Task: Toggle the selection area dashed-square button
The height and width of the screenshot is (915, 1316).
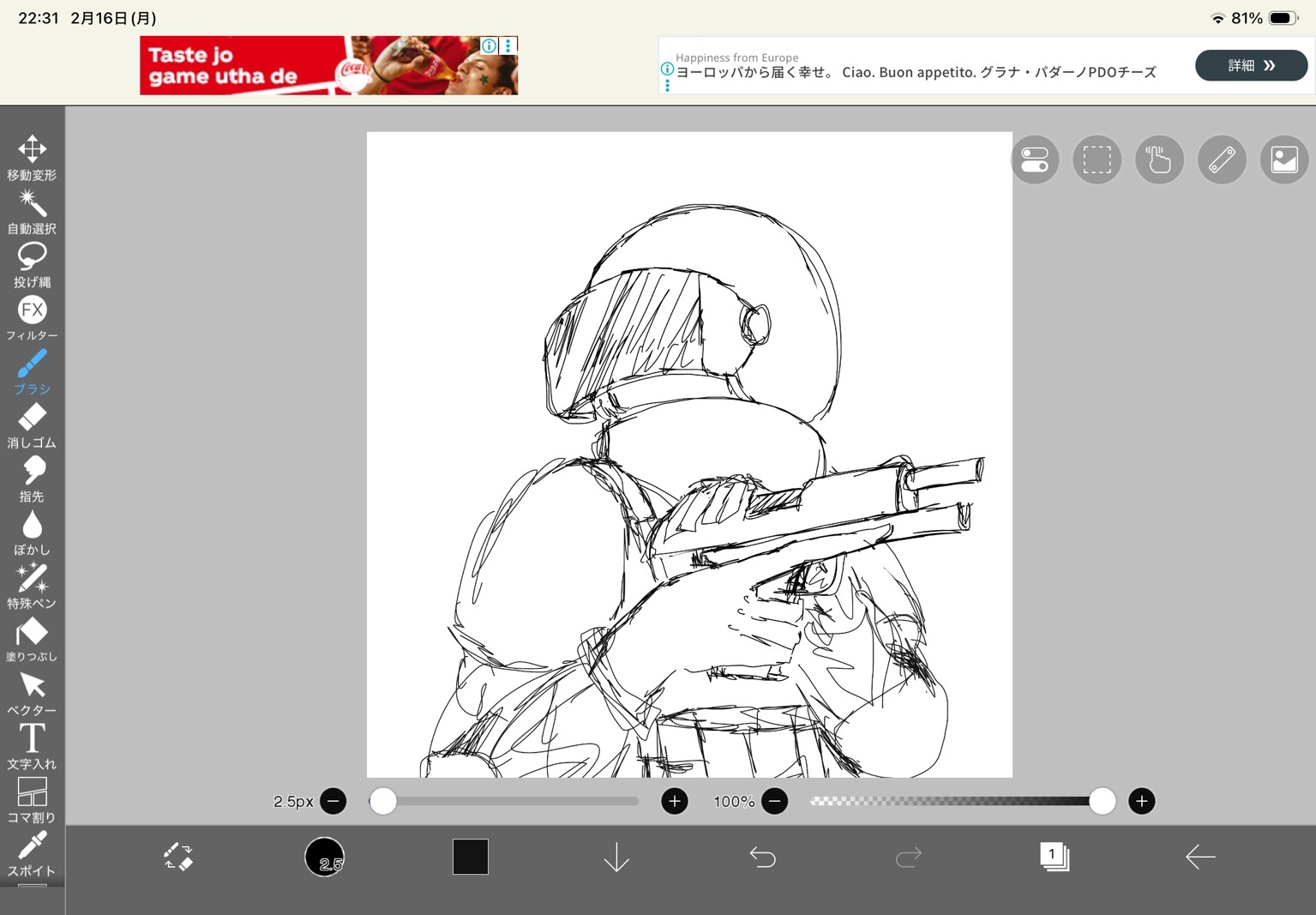Action: (x=1097, y=160)
